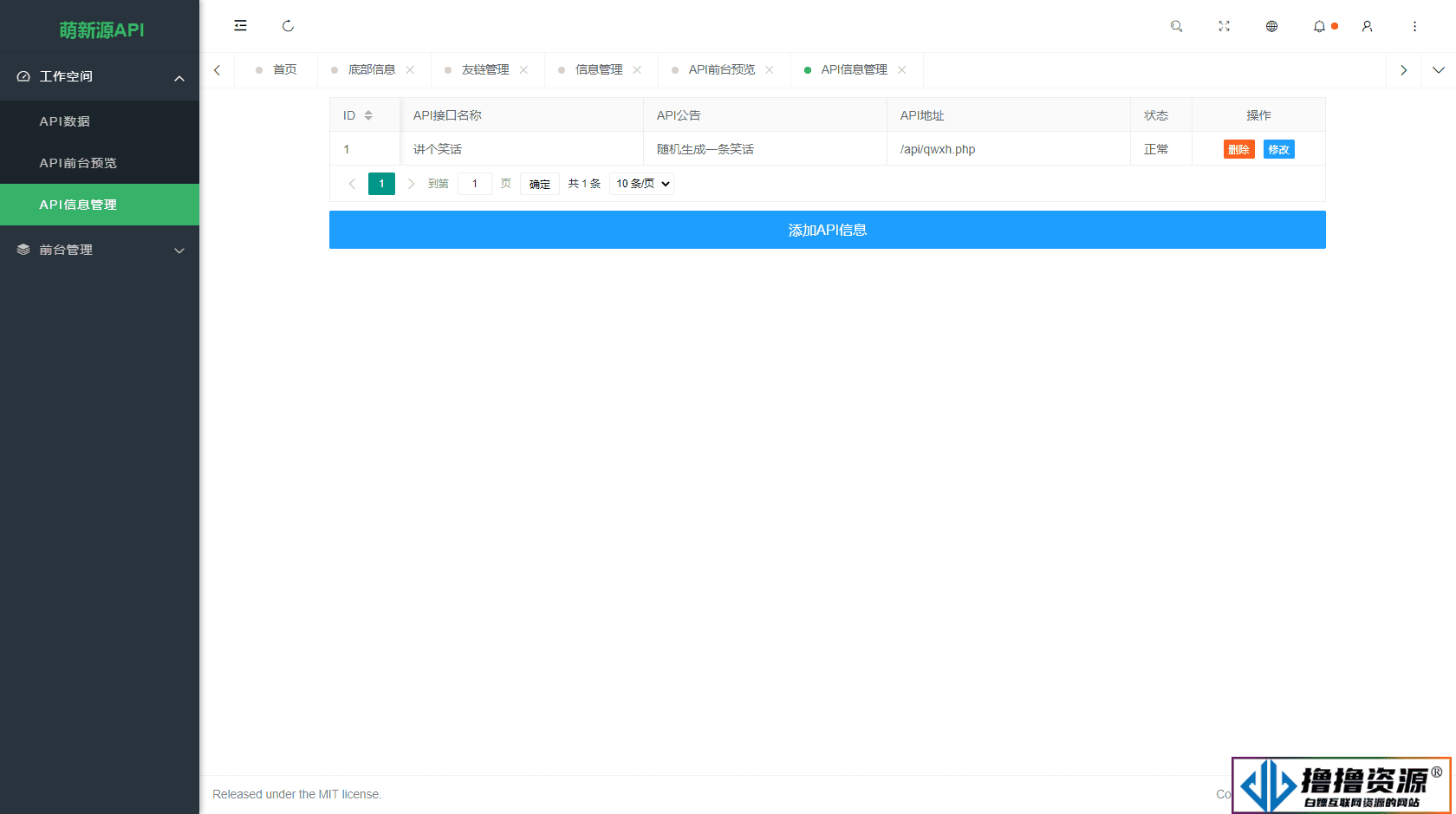Close the API信息管理 tab

pyautogui.click(x=902, y=70)
